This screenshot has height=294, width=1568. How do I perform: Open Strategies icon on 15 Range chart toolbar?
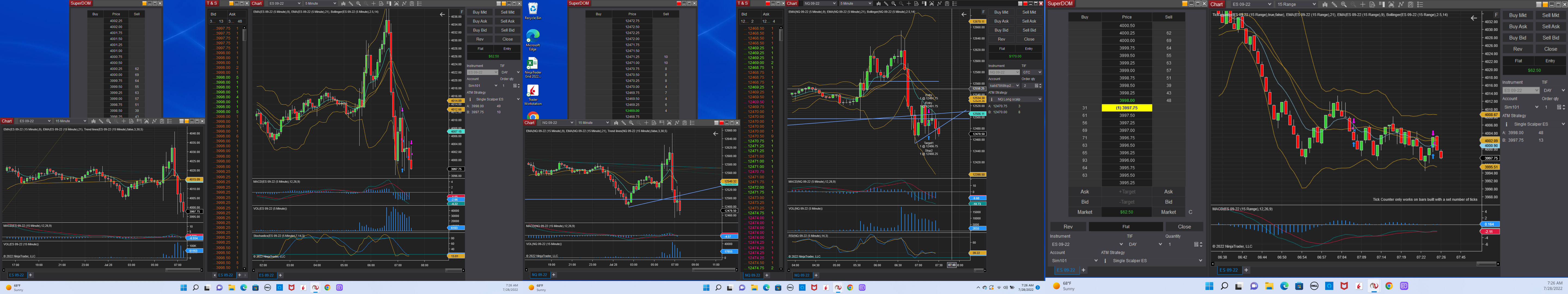pyautogui.click(x=1410, y=4)
